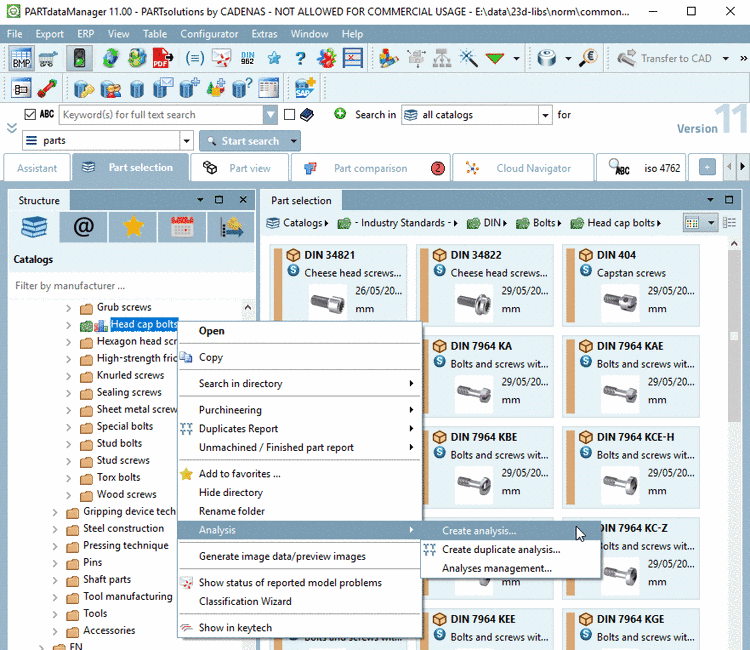Open the keyword search history dropdown

(x=270, y=115)
